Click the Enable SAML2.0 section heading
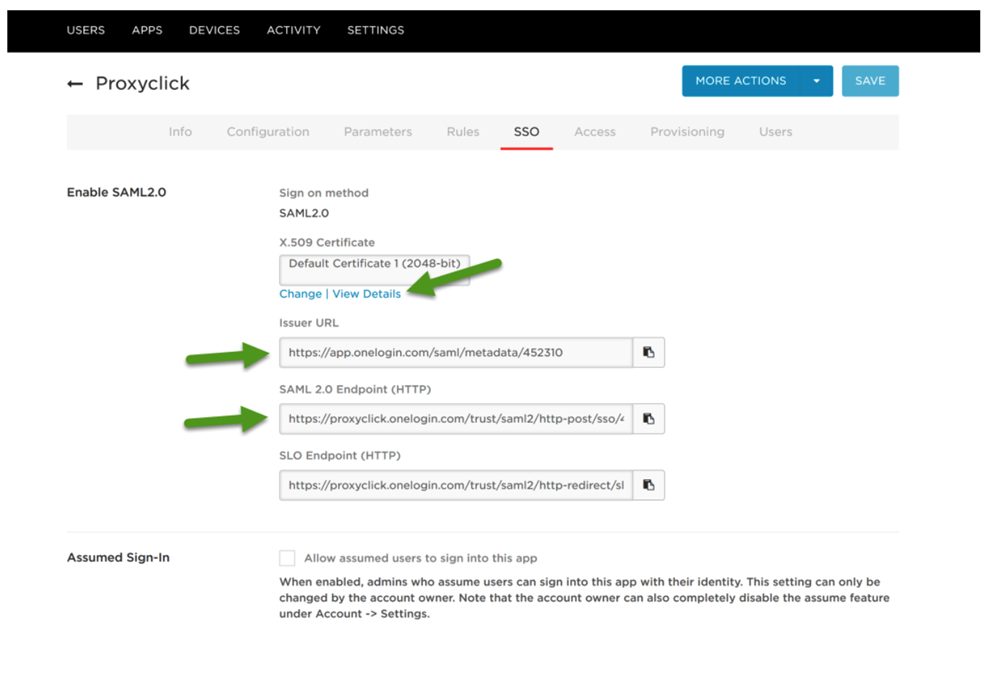 117,192
